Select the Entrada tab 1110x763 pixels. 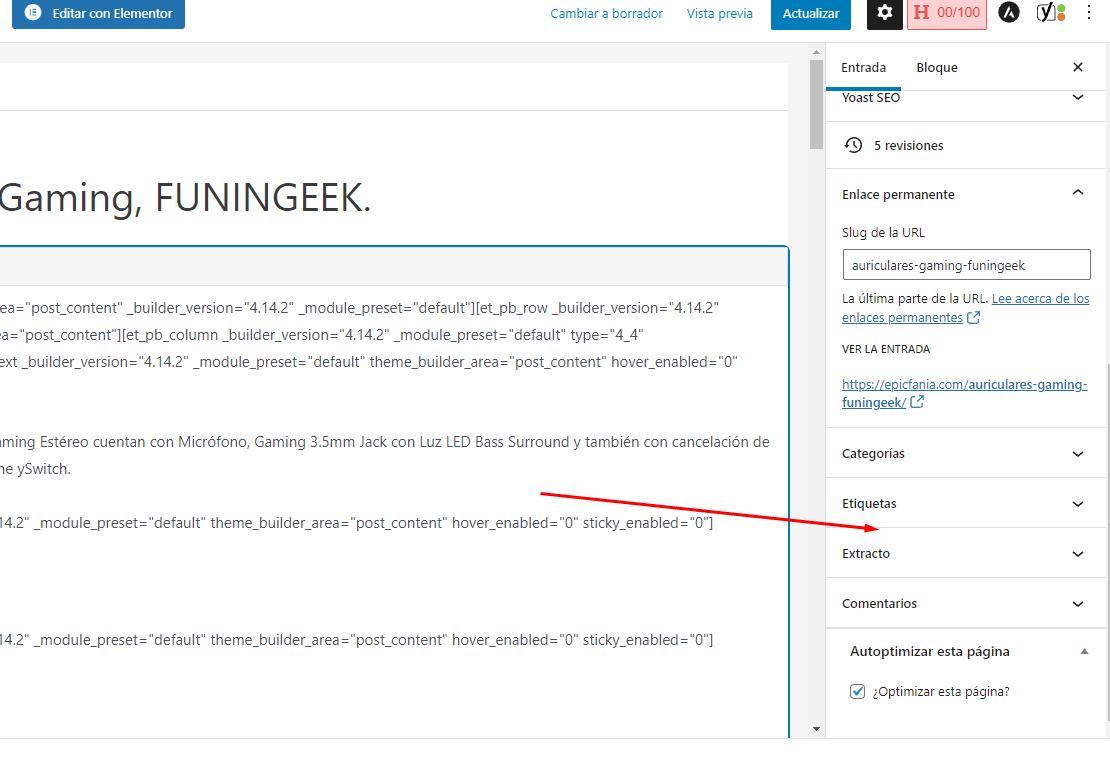(863, 67)
